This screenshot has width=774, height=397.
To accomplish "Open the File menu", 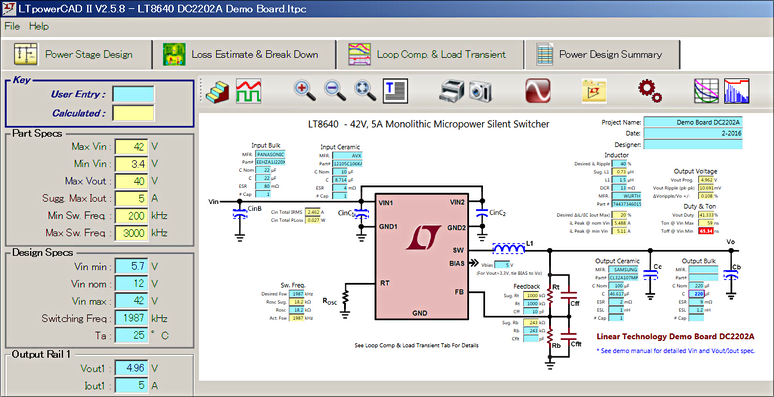I will (12, 27).
